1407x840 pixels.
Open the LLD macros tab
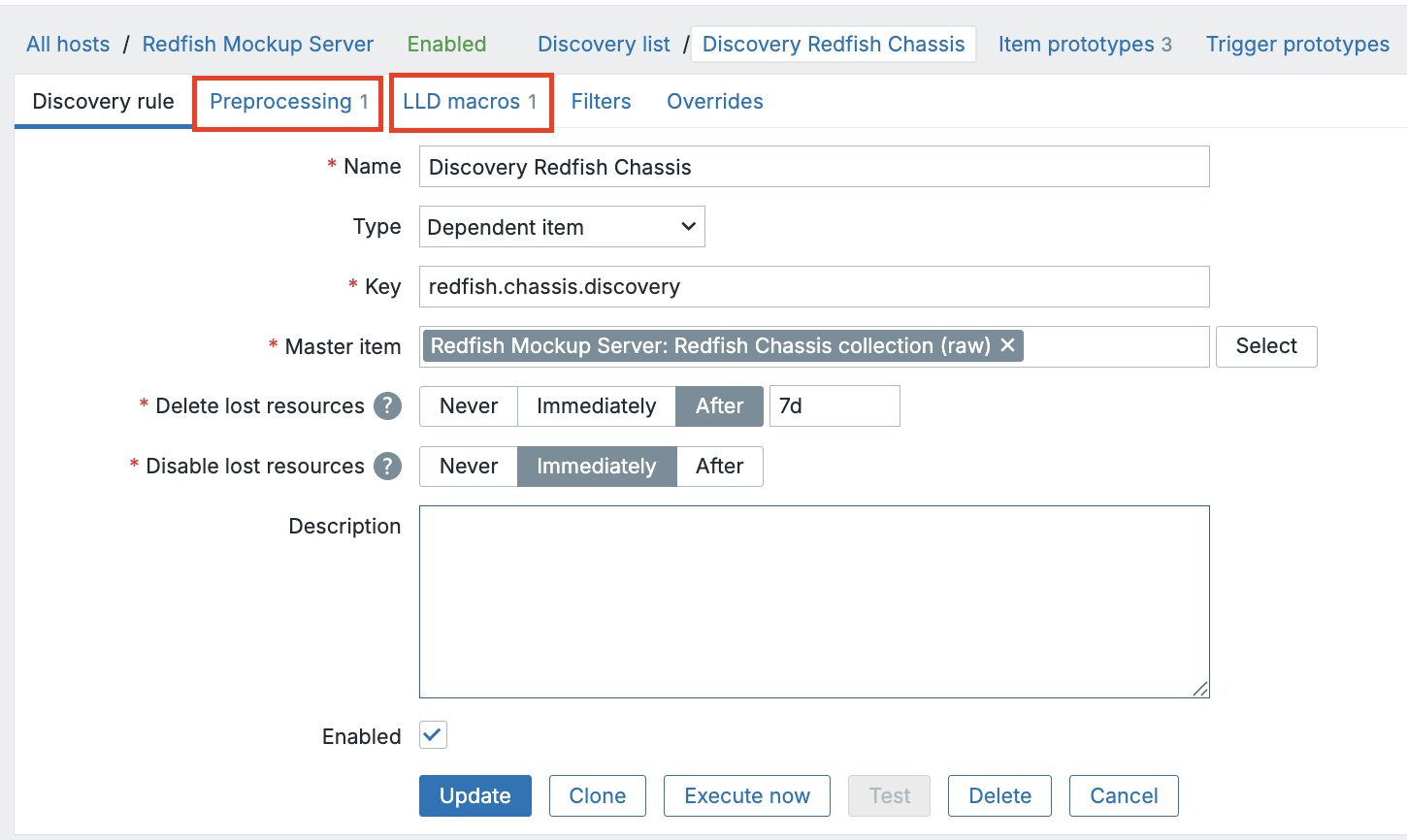click(x=466, y=101)
